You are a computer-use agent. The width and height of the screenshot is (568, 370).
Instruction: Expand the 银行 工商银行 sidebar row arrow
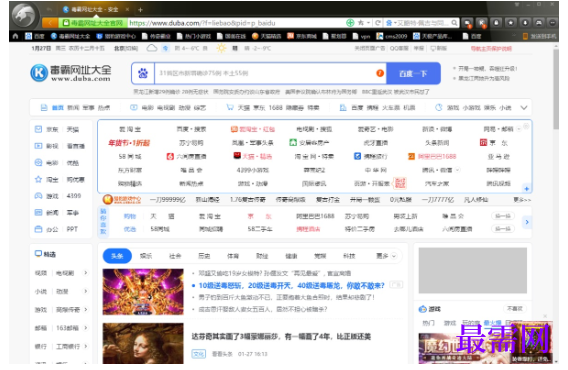coord(86,346)
